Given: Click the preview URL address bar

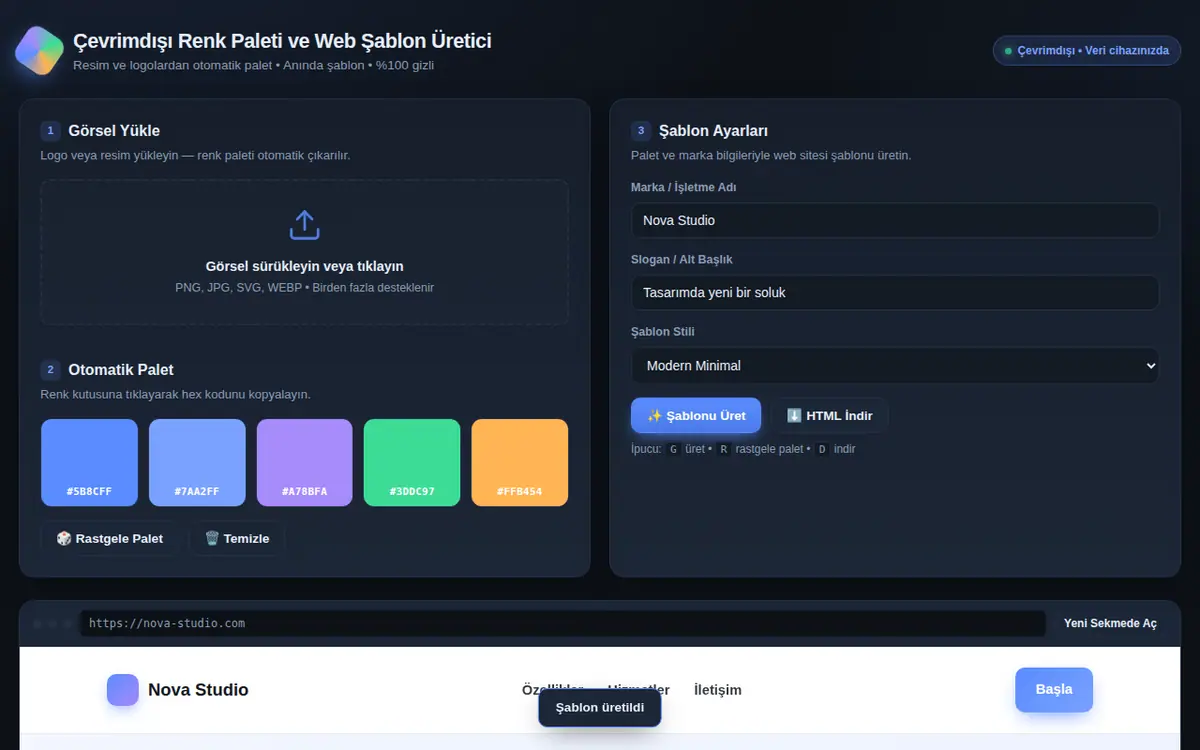Looking at the screenshot, I should (563, 623).
